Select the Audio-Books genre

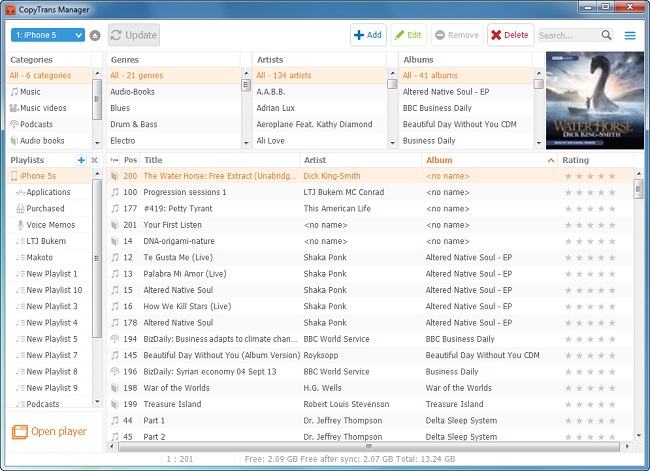[x=173, y=92]
